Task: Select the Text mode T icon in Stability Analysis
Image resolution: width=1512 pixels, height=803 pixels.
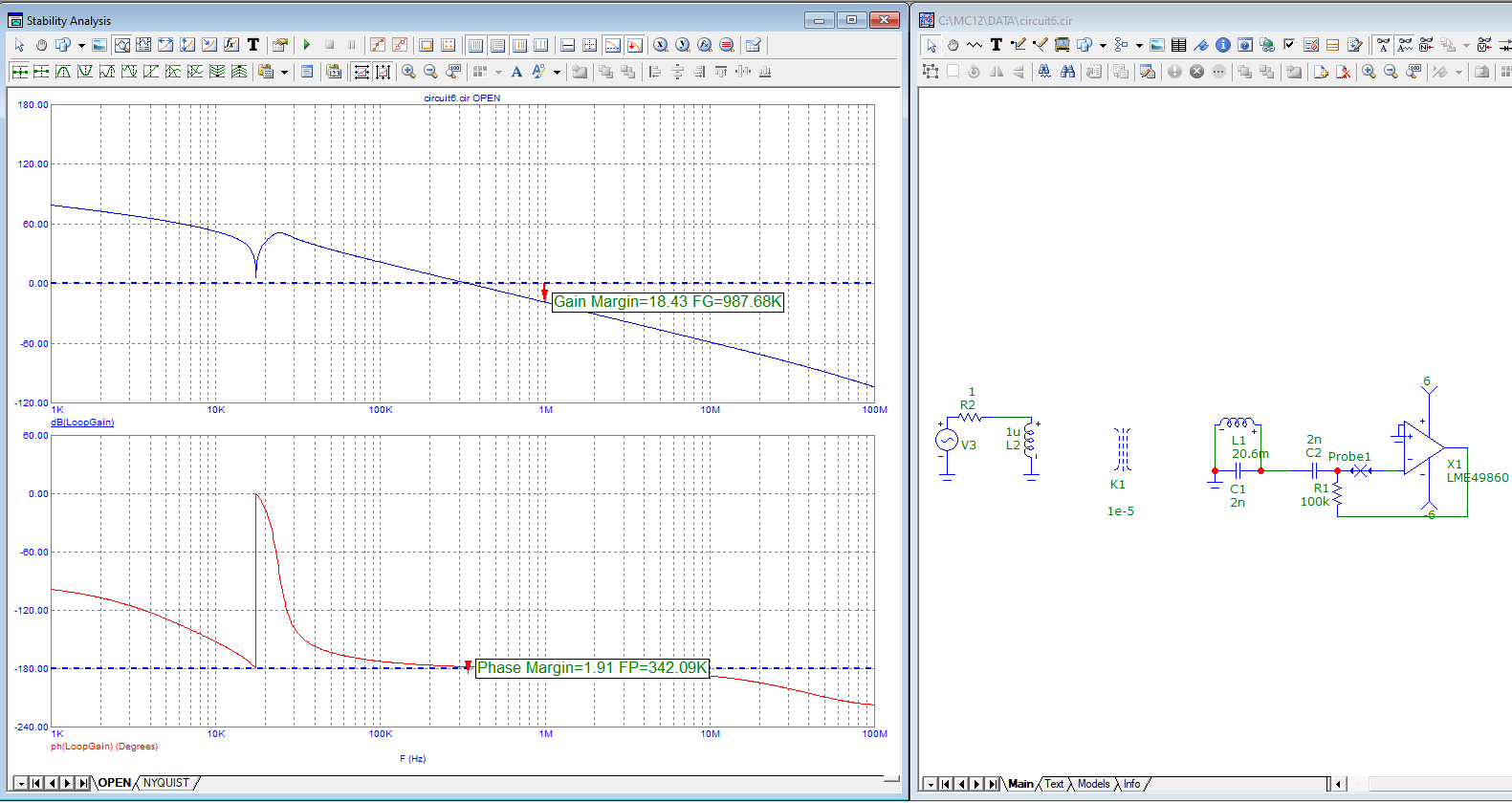Action: (x=253, y=45)
